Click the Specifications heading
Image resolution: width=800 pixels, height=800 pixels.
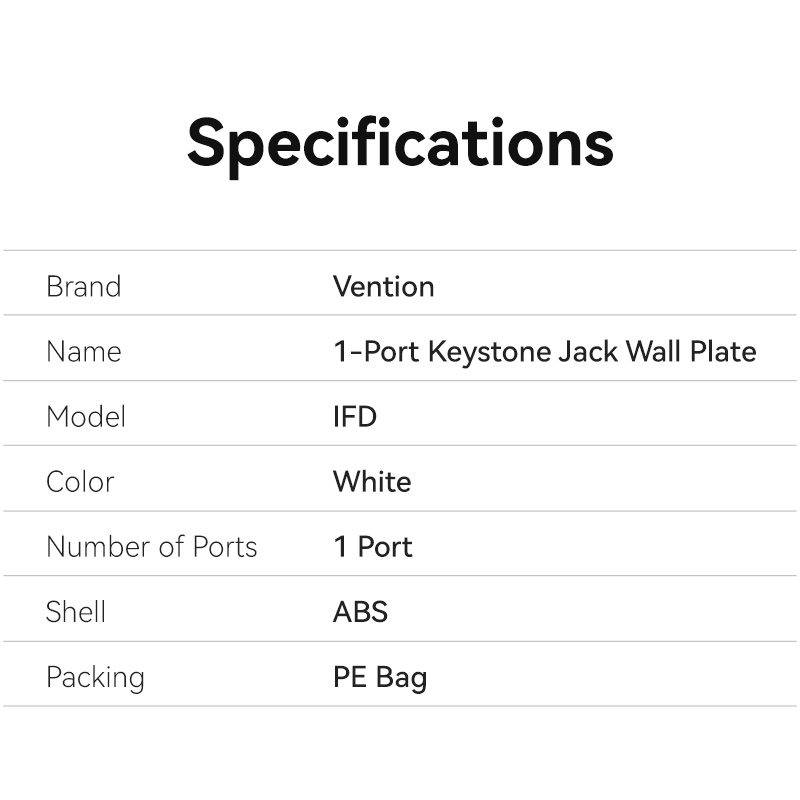click(400, 143)
